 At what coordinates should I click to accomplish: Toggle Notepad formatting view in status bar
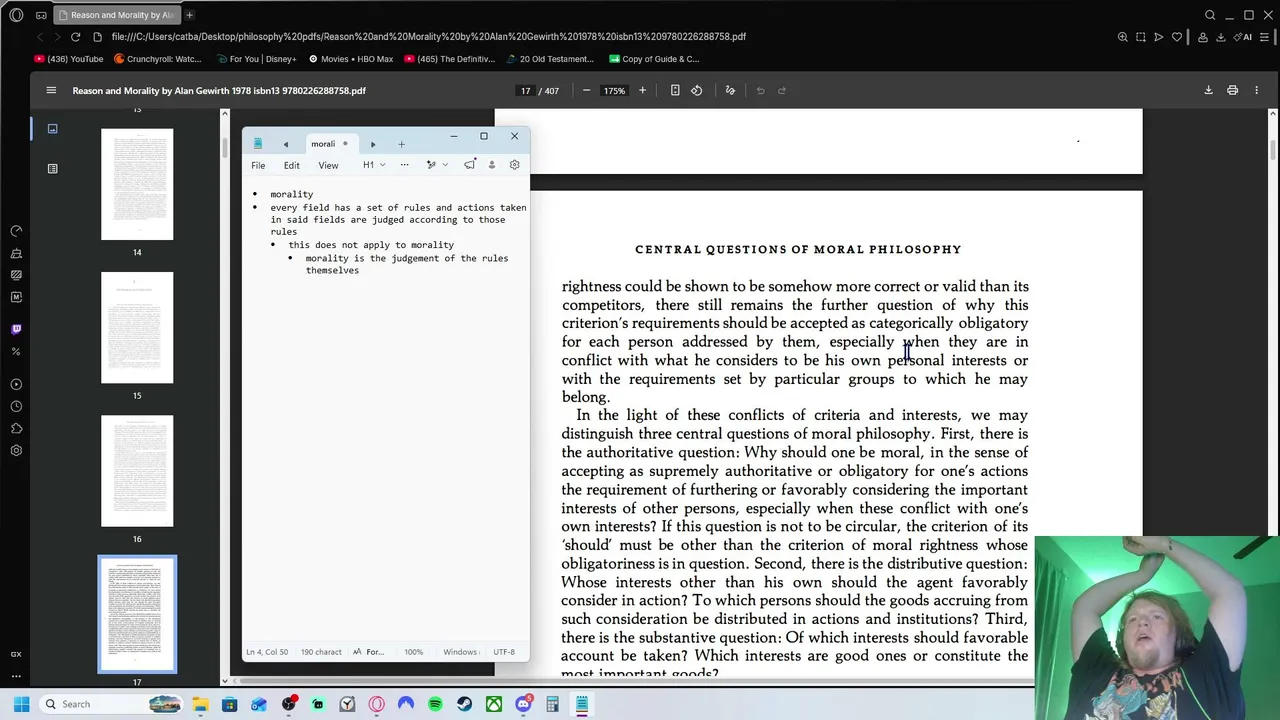pos(368,652)
